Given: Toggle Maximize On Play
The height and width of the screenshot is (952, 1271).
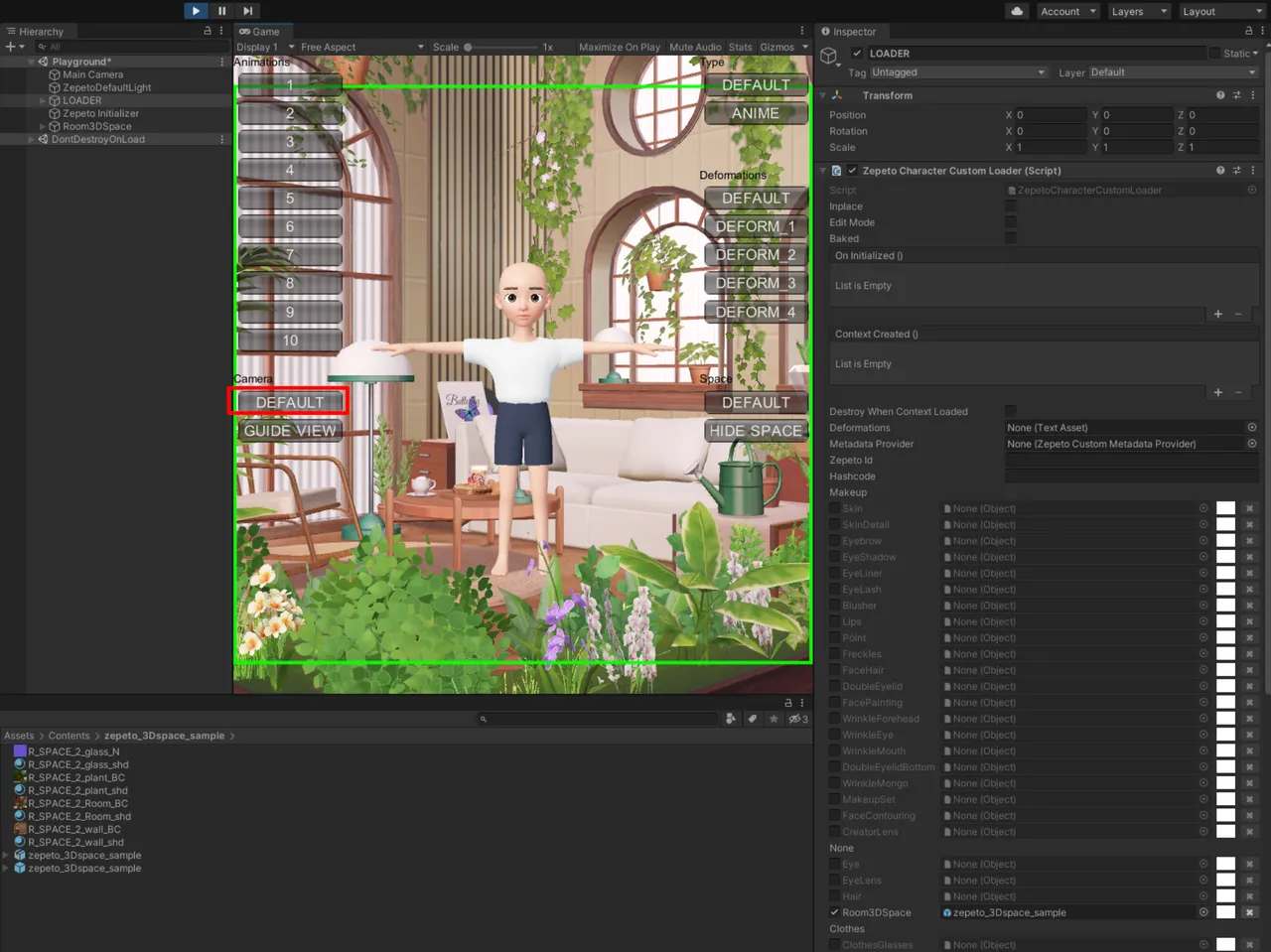Looking at the screenshot, I should coord(619,47).
